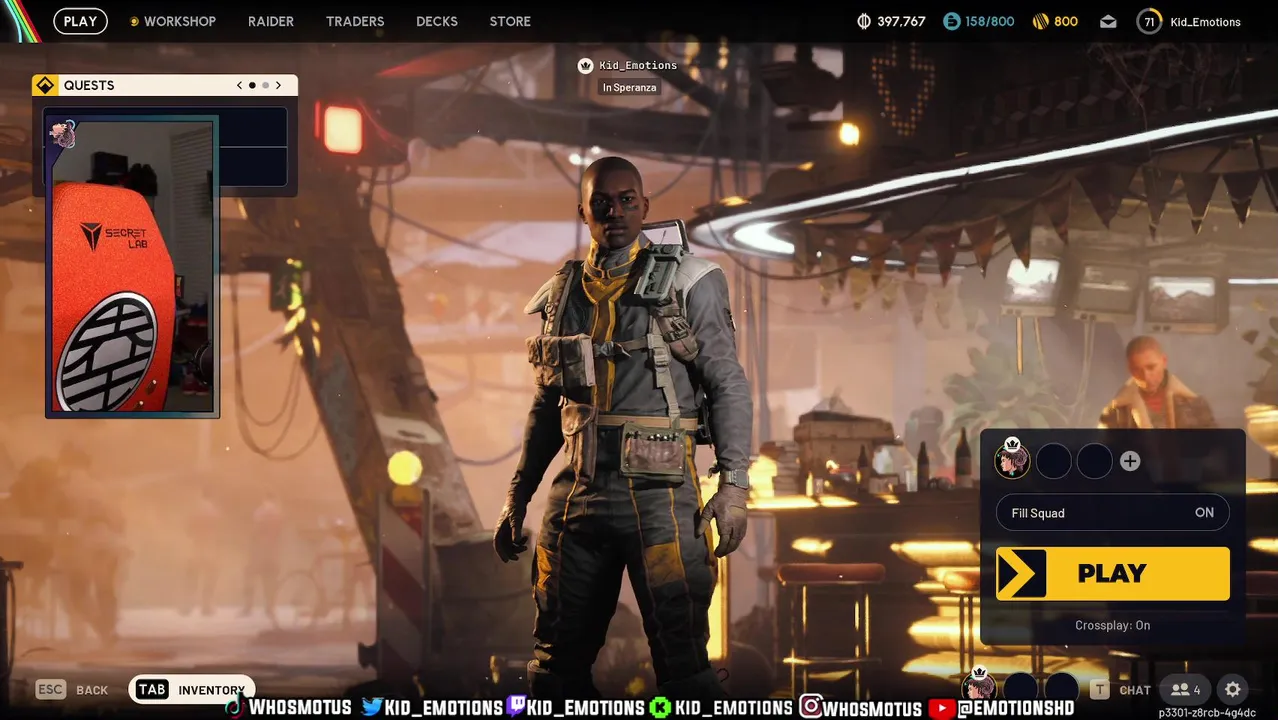Select the first quest page dot

[x=252, y=85]
